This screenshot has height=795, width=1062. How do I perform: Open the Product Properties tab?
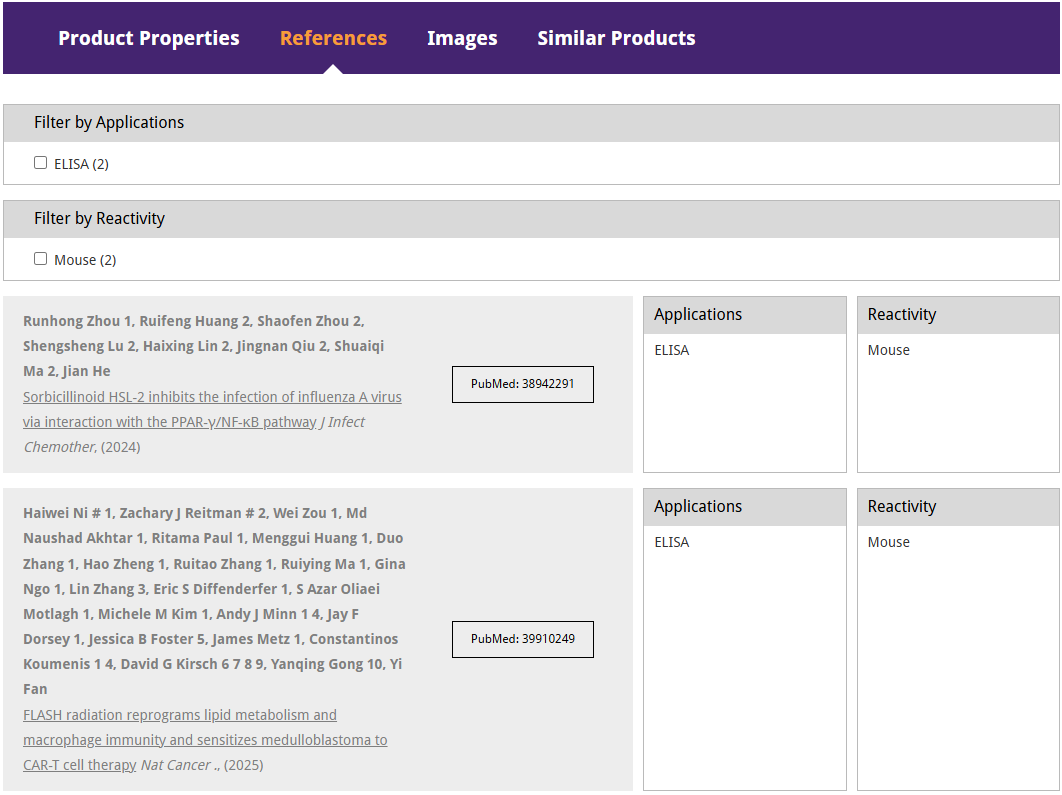(149, 38)
